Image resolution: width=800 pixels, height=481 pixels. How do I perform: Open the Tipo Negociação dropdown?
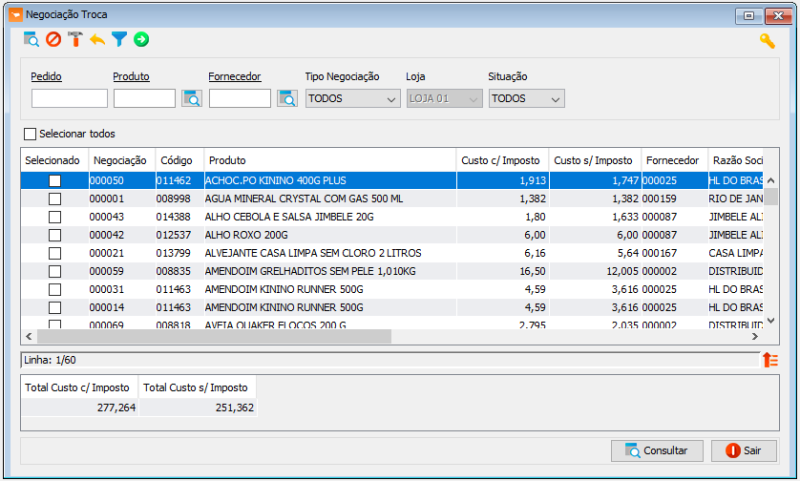click(353, 98)
